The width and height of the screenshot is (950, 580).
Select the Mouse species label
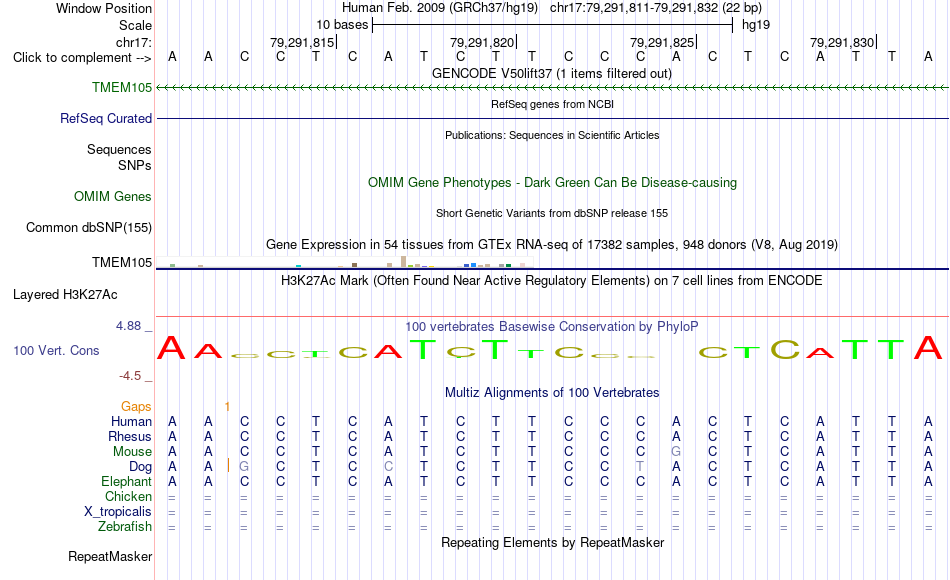132,452
